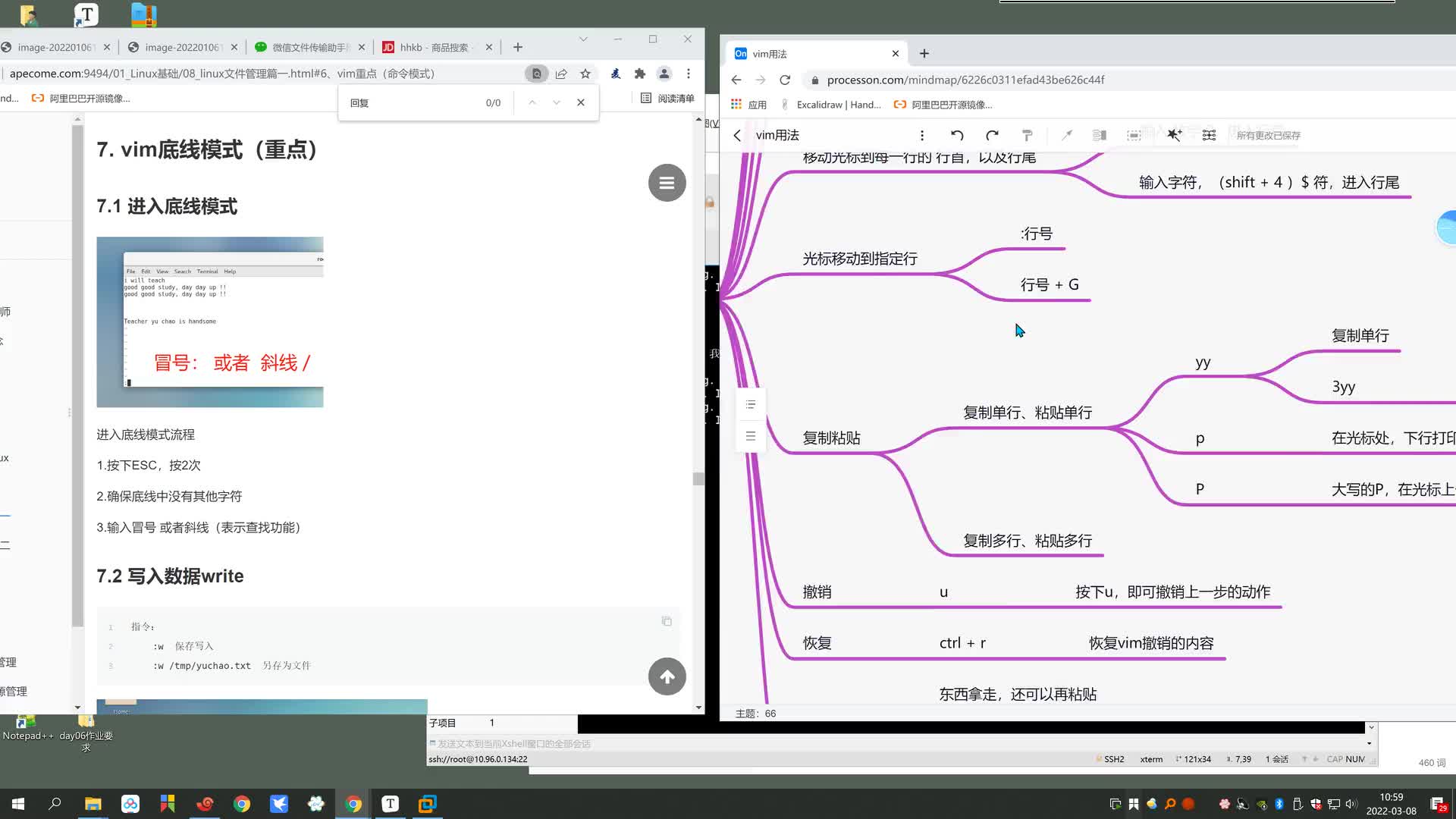This screenshot has height=819, width=1456.
Task: Switch to the first image-20220106 tab
Action: point(56,47)
